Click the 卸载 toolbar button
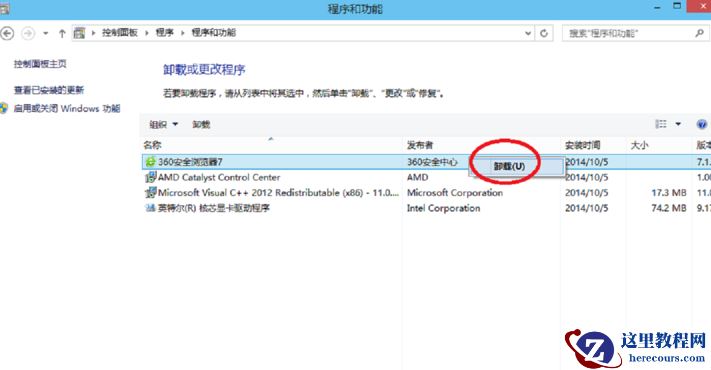 pos(201,124)
